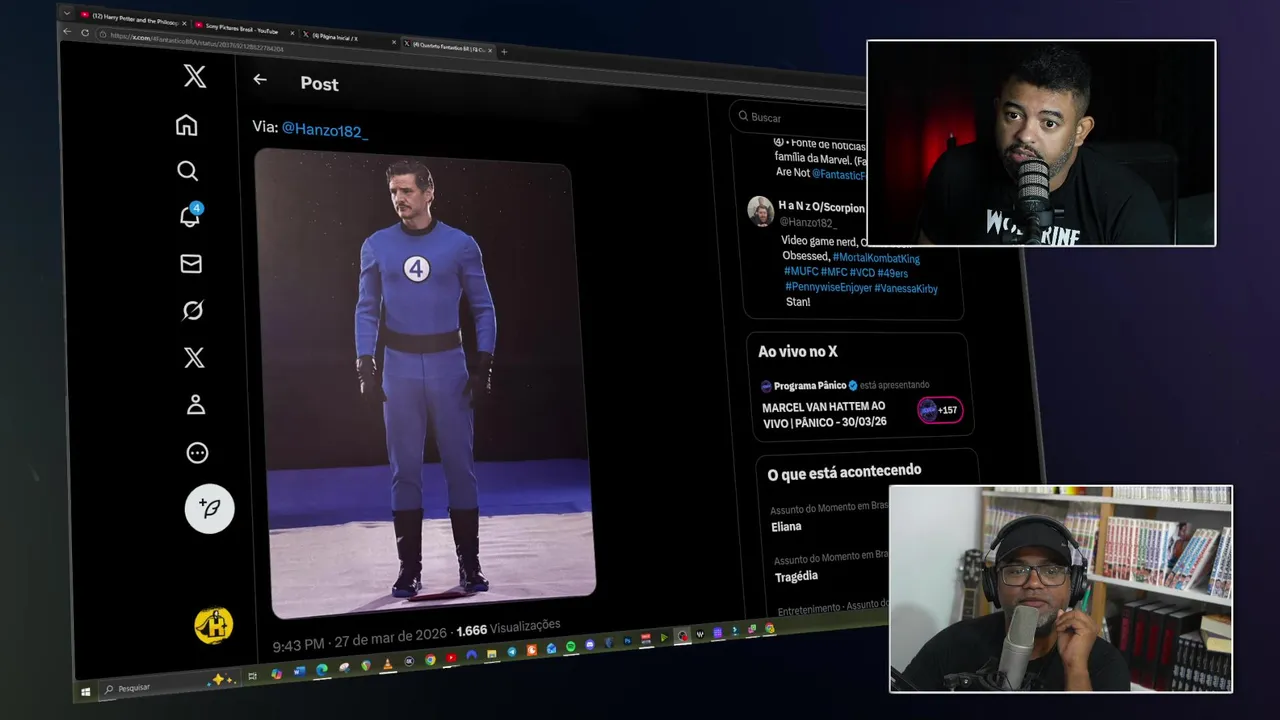Click the O que está acontecendo heading

(x=844, y=472)
